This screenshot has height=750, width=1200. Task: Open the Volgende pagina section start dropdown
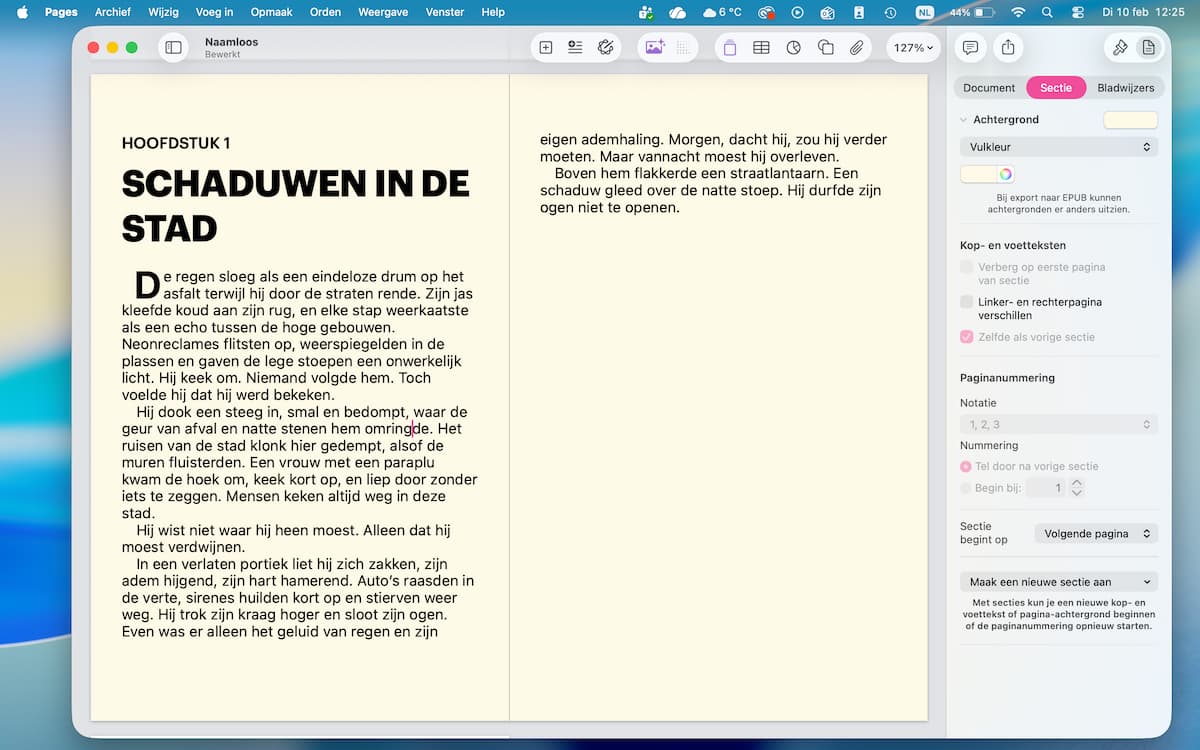(1096, 534)
